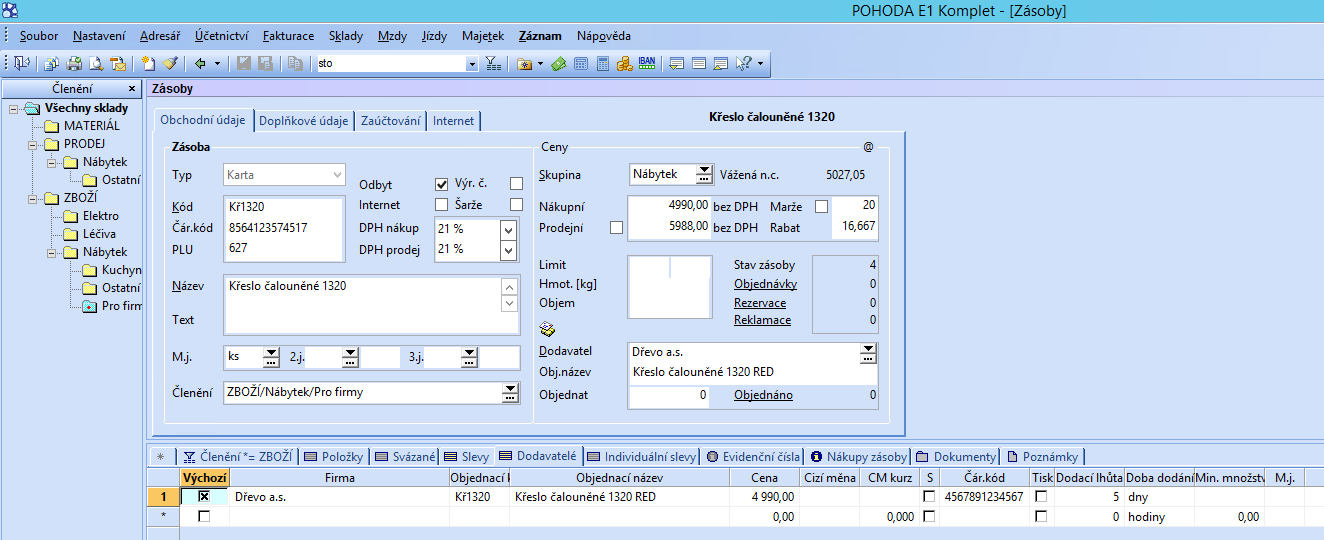The image size is (1324, 540).
Task: Click the send by e-mail envelope icon
Action: pos(118,63)
